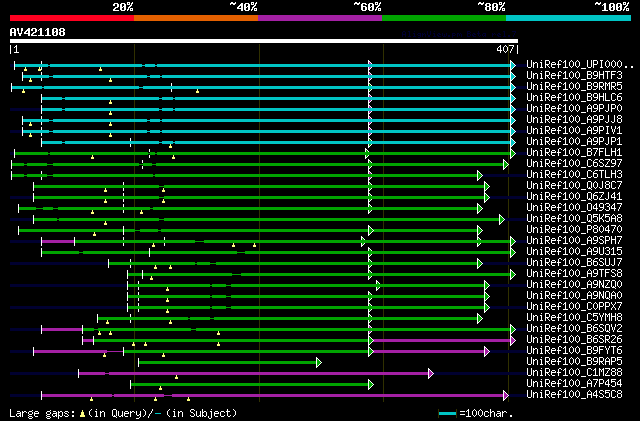
Task: Click the end position label 407
Action: click(x=505, y=49)
